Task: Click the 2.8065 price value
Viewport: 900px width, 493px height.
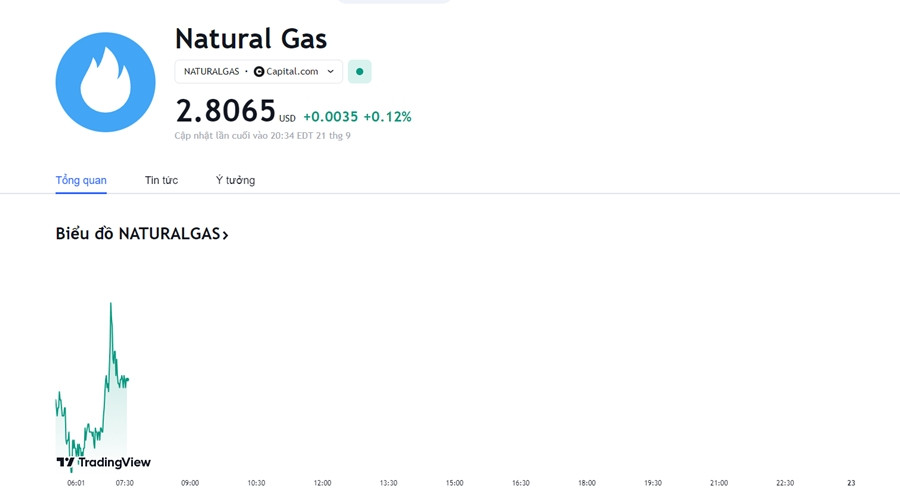Action: [x=226, y=111]
